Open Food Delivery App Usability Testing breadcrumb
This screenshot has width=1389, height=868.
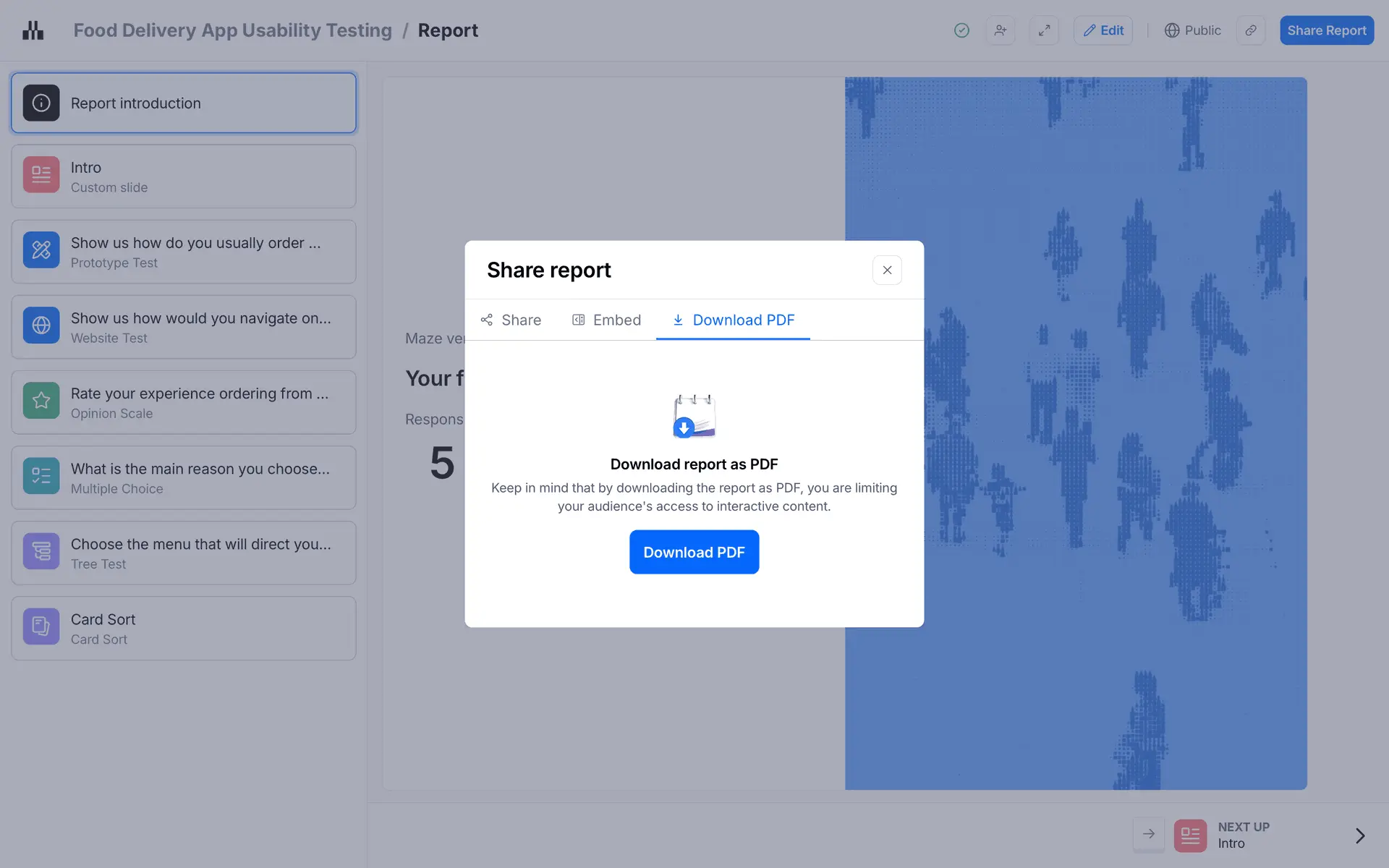pos(232,30)
